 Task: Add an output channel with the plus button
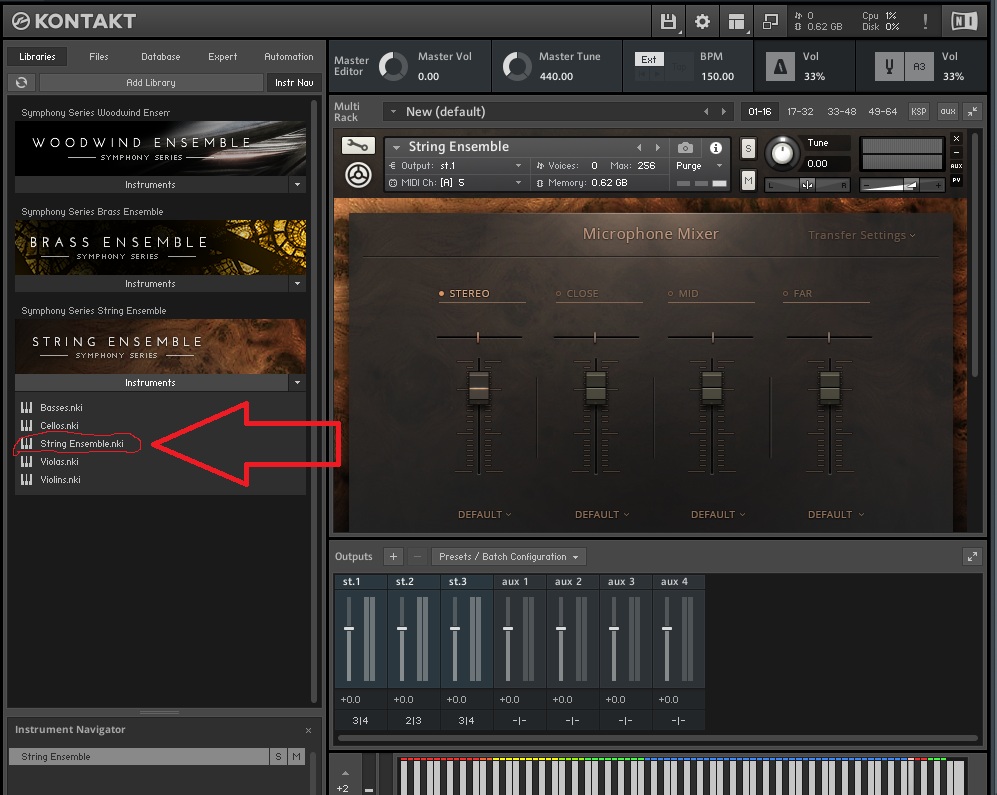pyautogui.click(x=394, y=557)
